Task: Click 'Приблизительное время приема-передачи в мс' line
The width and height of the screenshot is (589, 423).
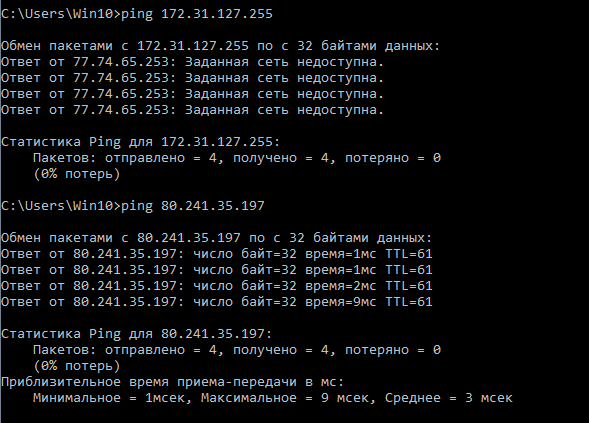Action: pyautogui.click(x=172, y=382)
